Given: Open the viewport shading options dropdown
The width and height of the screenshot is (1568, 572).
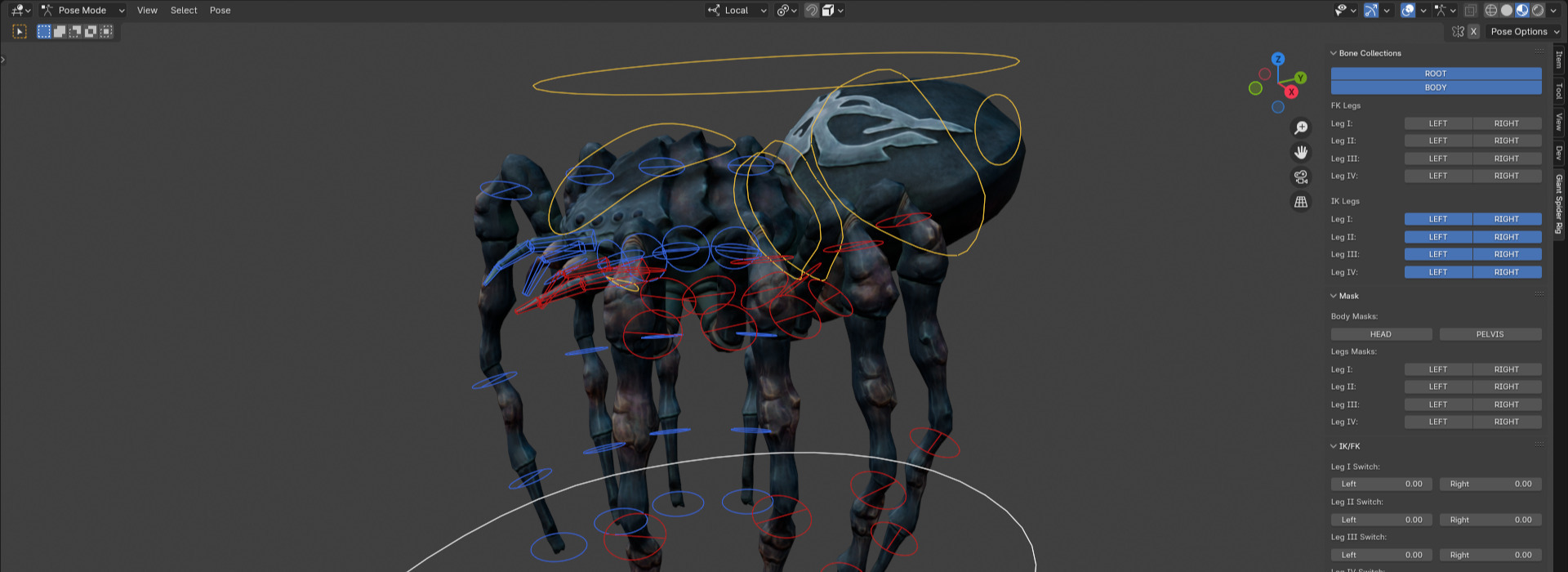Looking at the screenshot, I should (x=1553, y=11).
